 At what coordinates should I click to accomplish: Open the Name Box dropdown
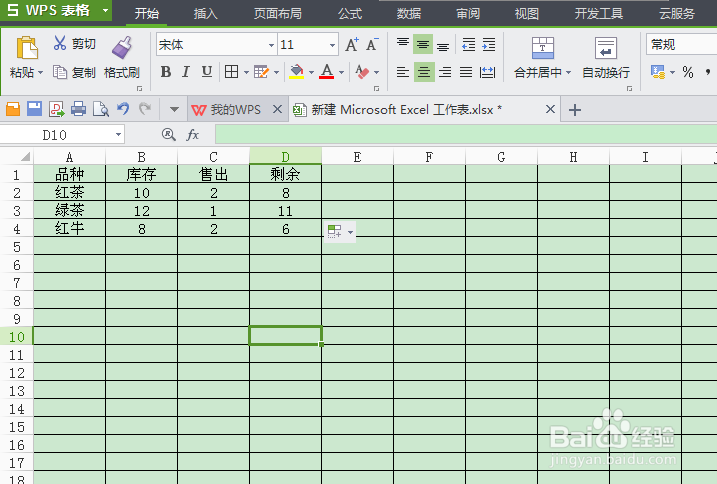118,134
